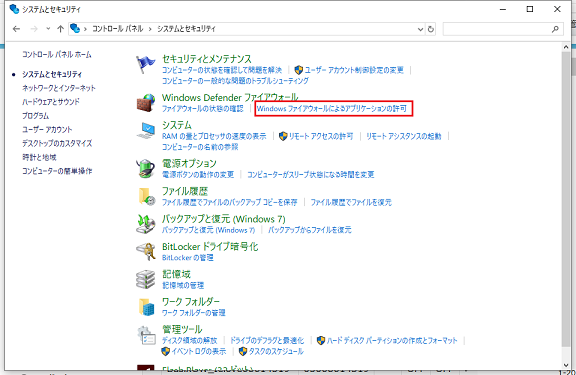Image resolution: width=576 pixels, height=375 pixels.
Task: Click the vertical scrollbar down arrow
Action: pos(566,365)
